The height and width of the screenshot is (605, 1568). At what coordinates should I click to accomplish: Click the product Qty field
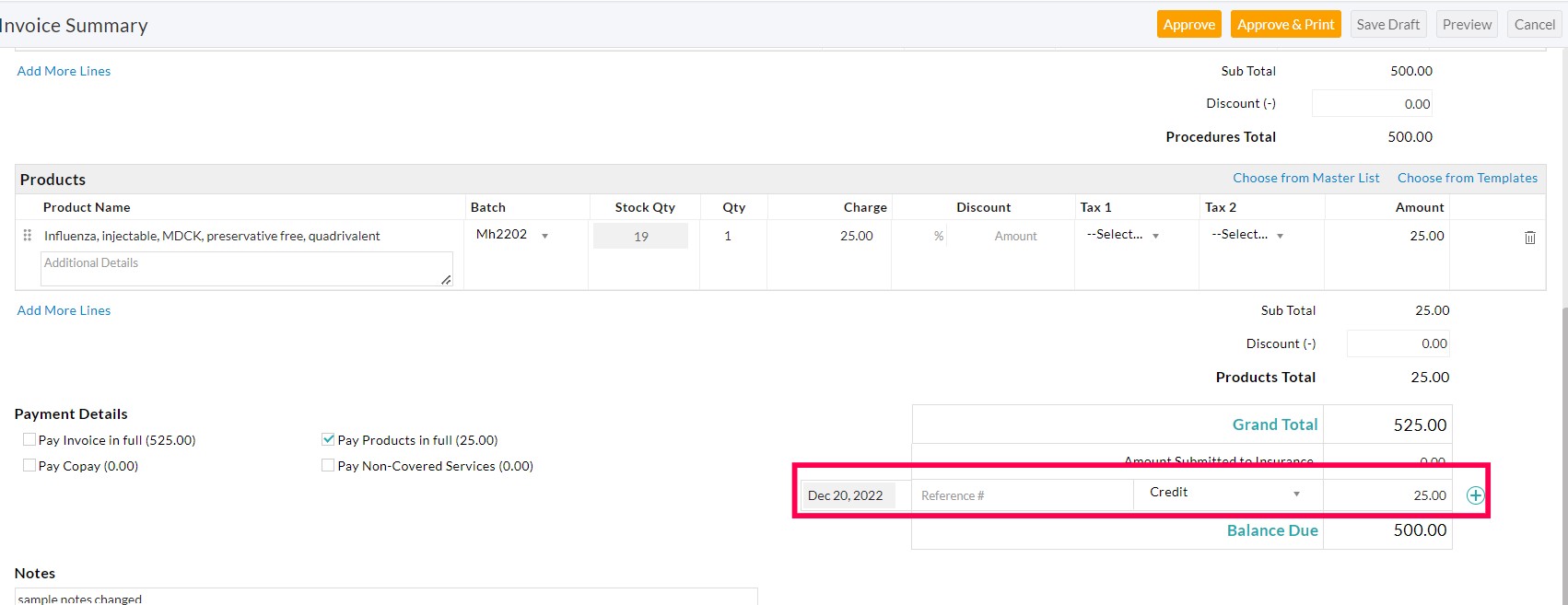(x=733, y=236)
